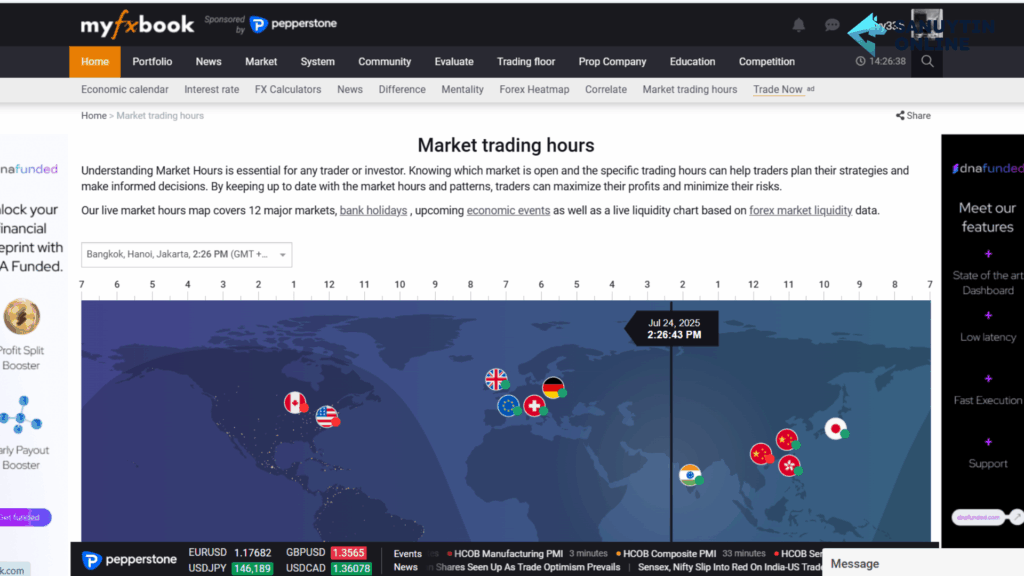Screen dimensions: 1024x576
Task: Open the Economic calendar submenu link
Action: [x=125, y=89]
